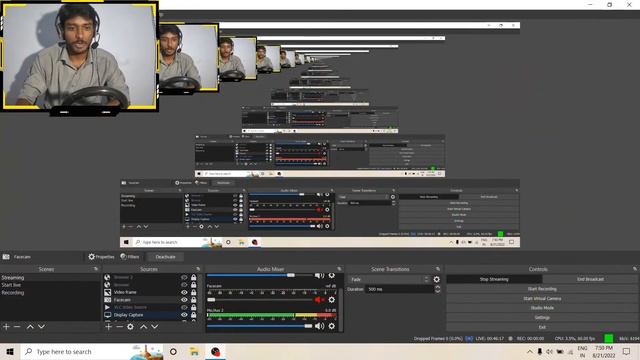The image size is (640, 360).
Task: Click the Exit button in Controls
Action: 542,327
